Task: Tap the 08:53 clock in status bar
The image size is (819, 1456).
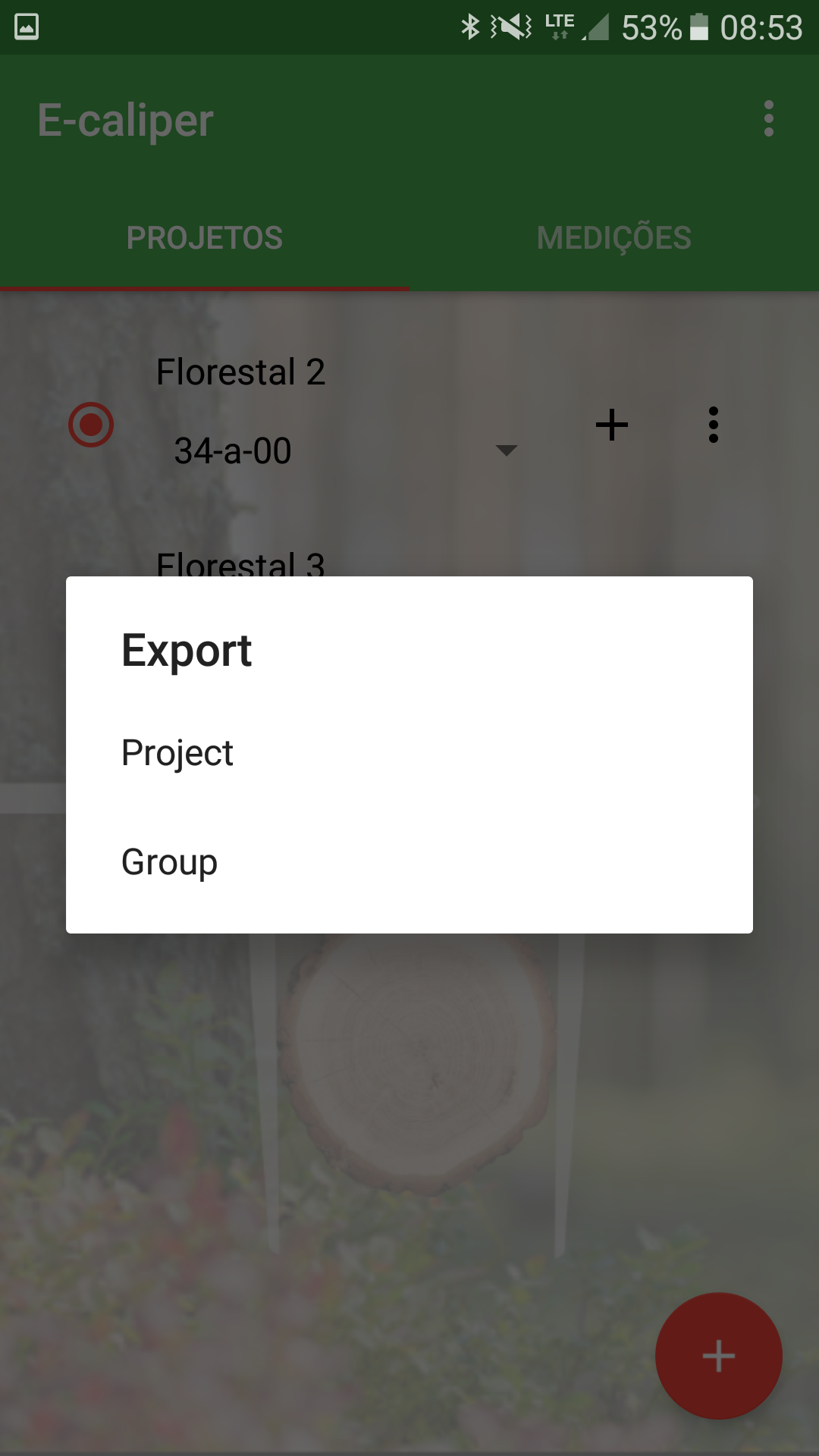Action: [x=761, y=28]
